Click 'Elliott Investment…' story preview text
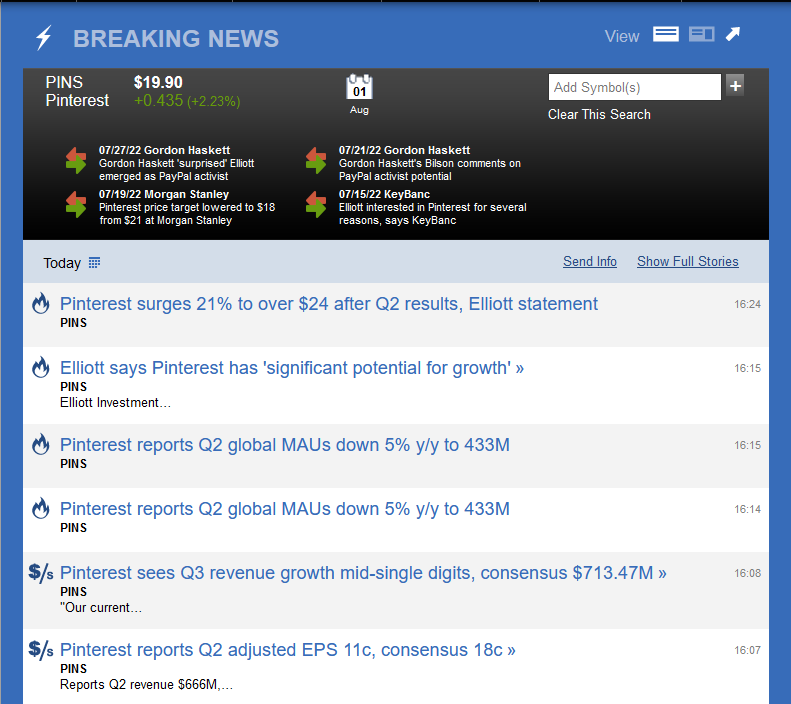The image size is (791, 704). pyautogui.click(x=115, y=403)
